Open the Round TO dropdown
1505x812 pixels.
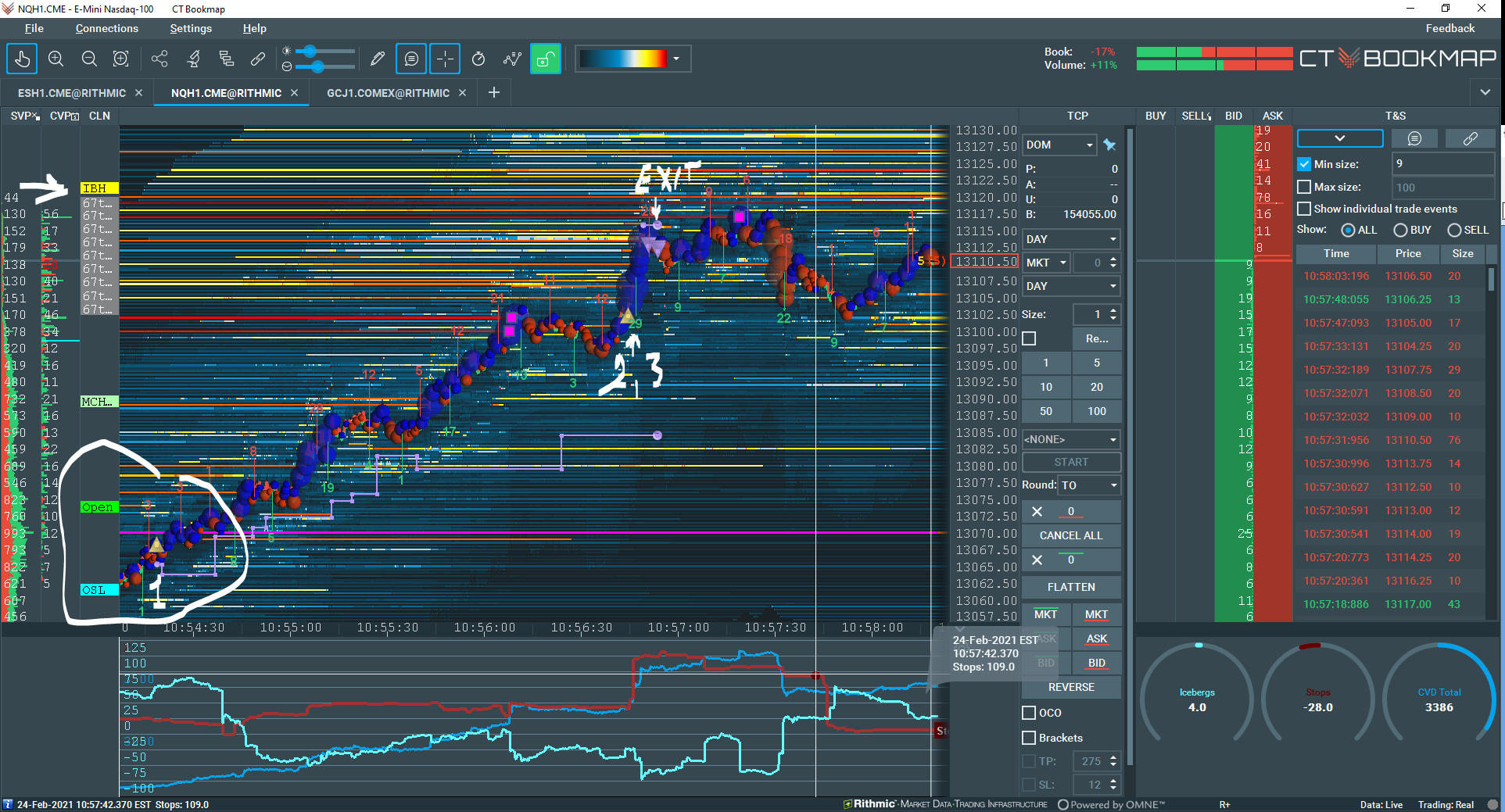coord(1089,485)
